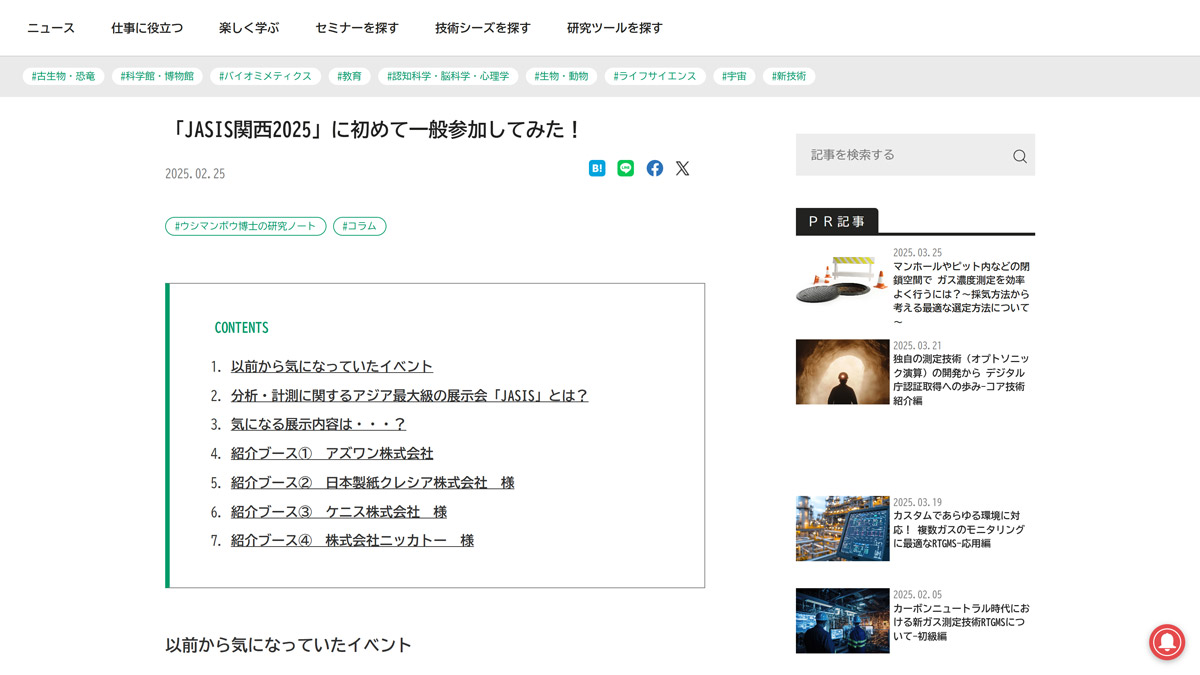Open the #古生物・恐竜 tag
Image resolution: width=1200 pixels, height=675 pixels.
point(63,75)
